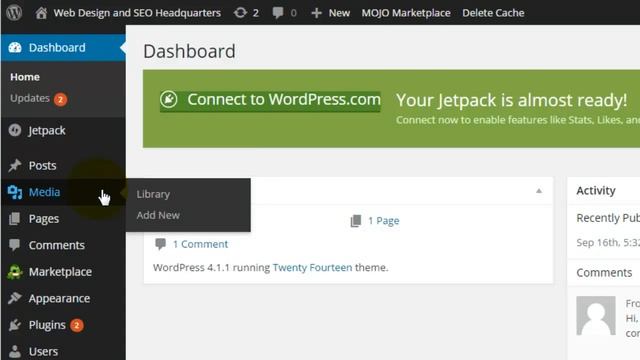The width and height of the screenshot is (640, 360).
Task: Click the Posts pushpin icon
Action: click(x=15, y=165)
